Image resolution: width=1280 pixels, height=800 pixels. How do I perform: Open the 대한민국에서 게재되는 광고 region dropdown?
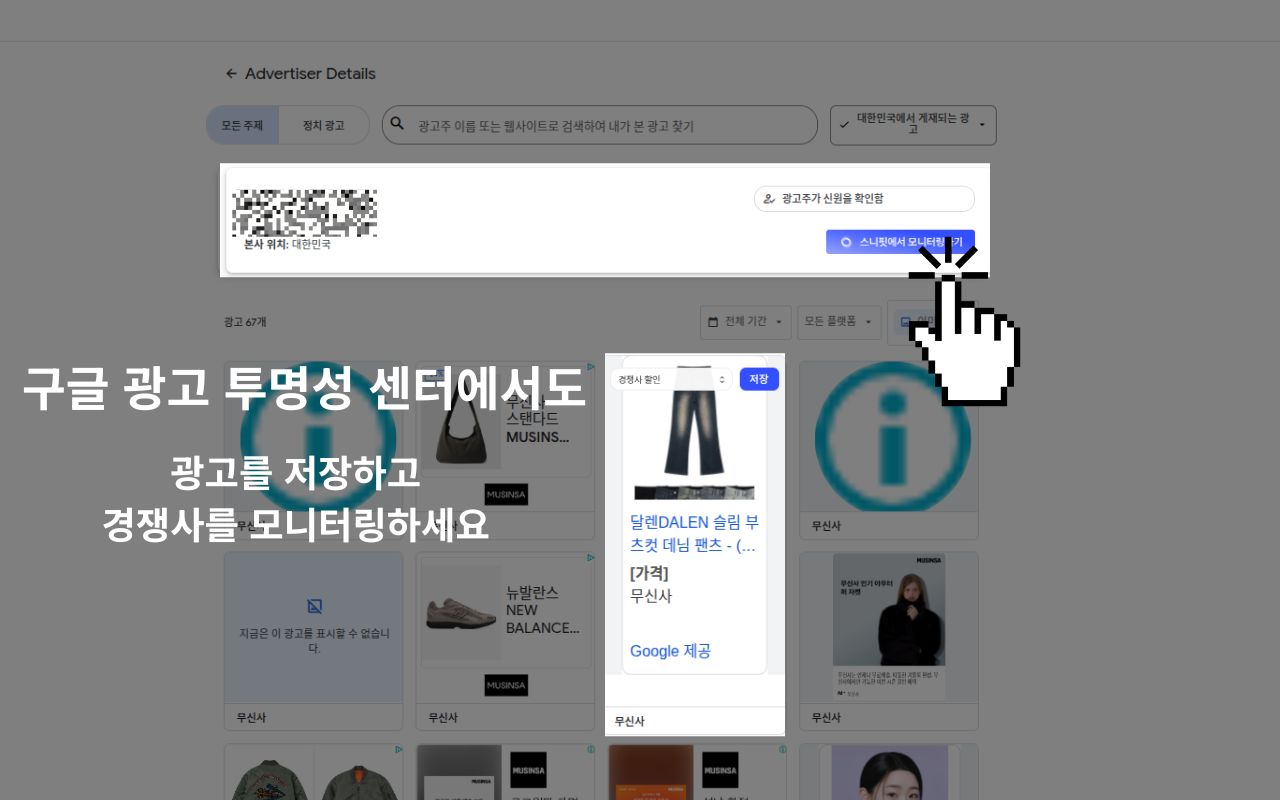[913, 125]
